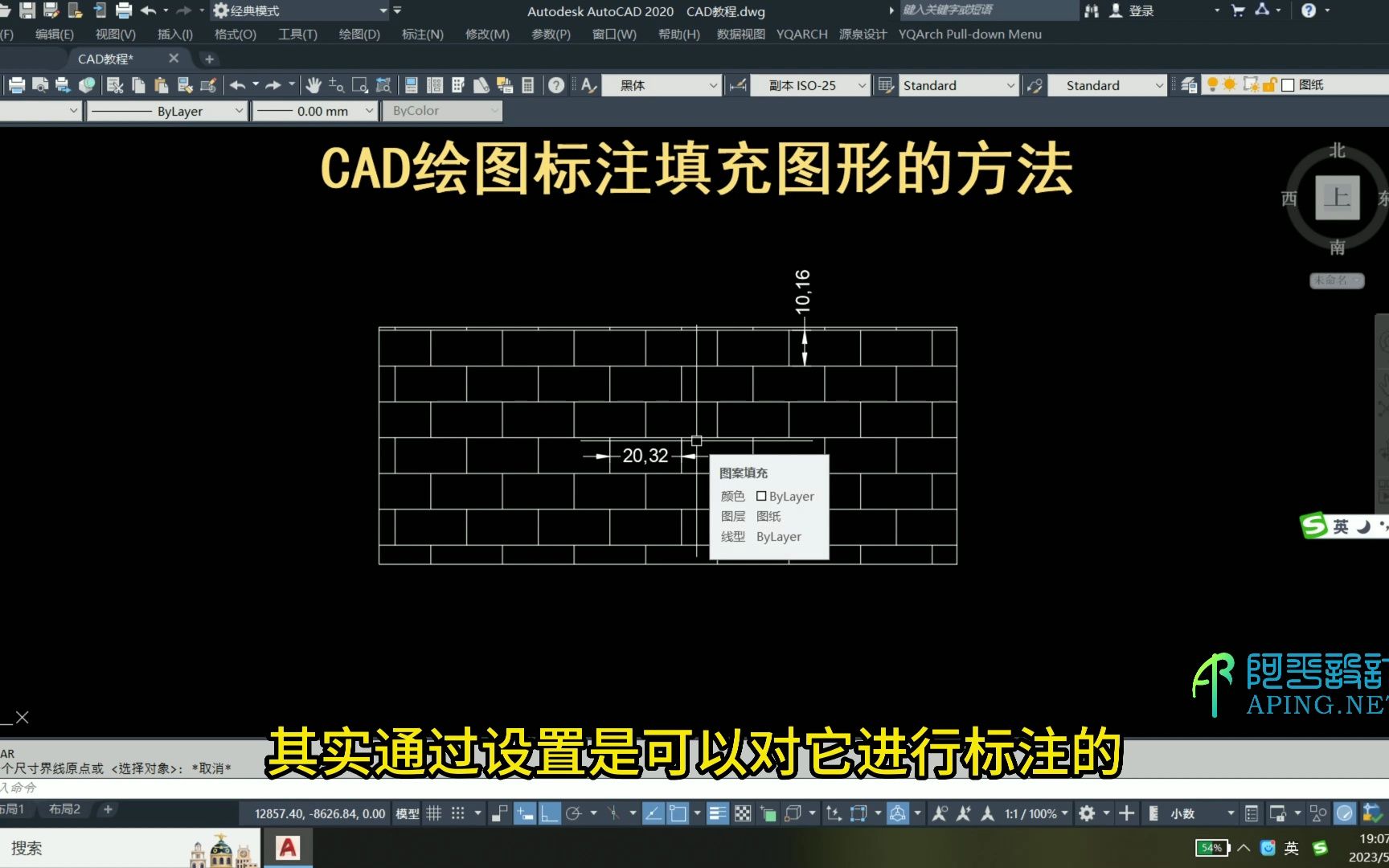The height and width of the screenshot is (868, 1389).
Task: Open Plot with the printer icon
Action: tap(16, 84)
